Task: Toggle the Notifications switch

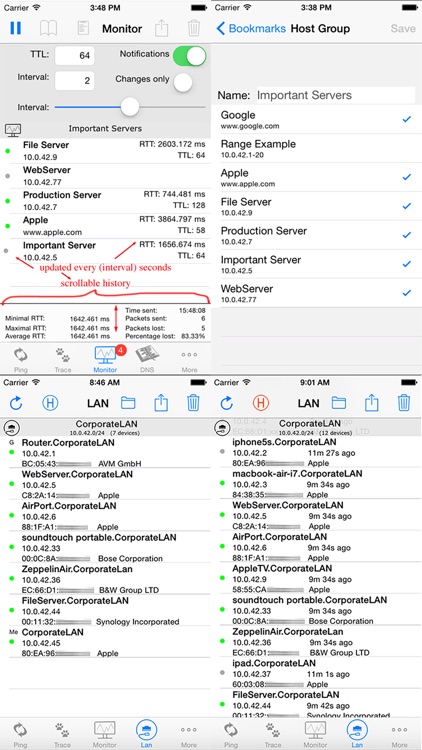Action: [x=189, y=56]
